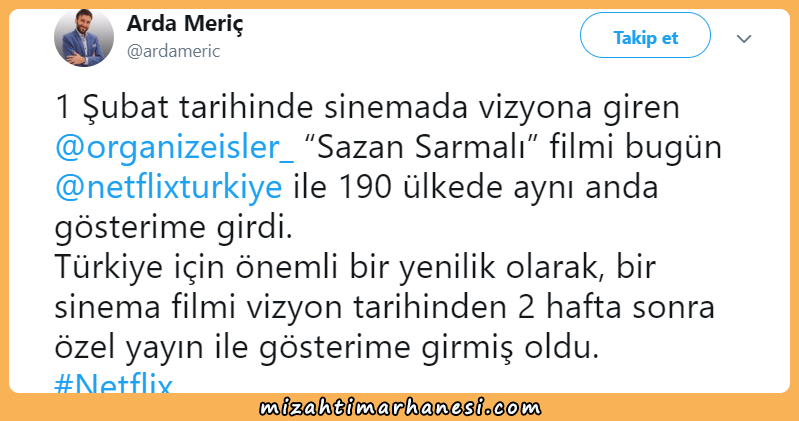Expand the tweet options chevron menu
Image resolution: width=799 pixels, height=421 pixels.
(x=744, y=39)
